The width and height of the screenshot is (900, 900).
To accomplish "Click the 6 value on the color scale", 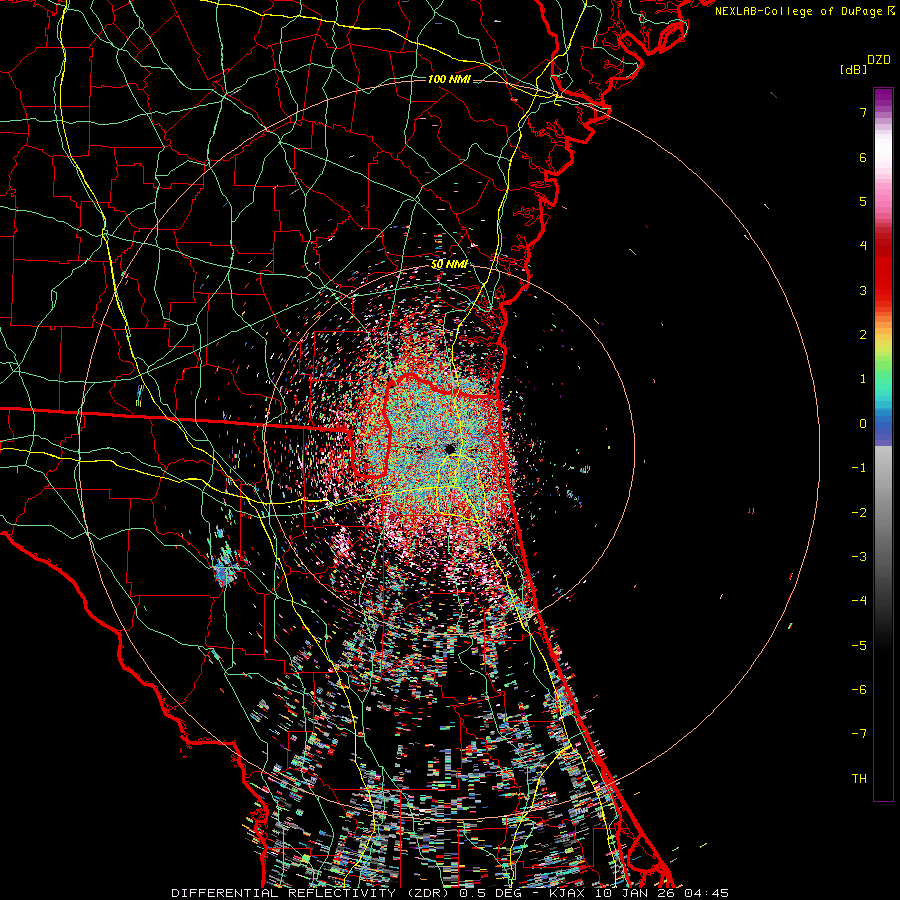I will point(863,157).
